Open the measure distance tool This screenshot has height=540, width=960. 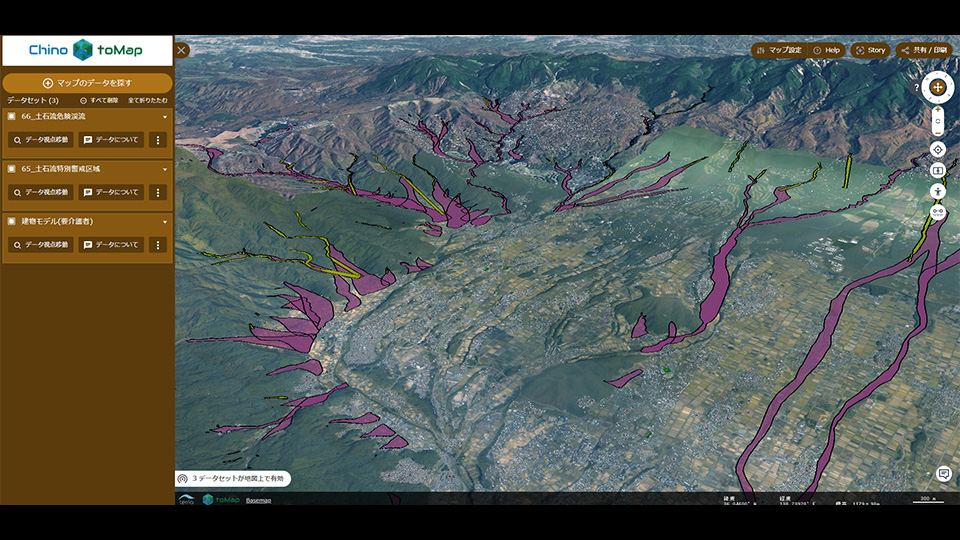tap(938, 212)
